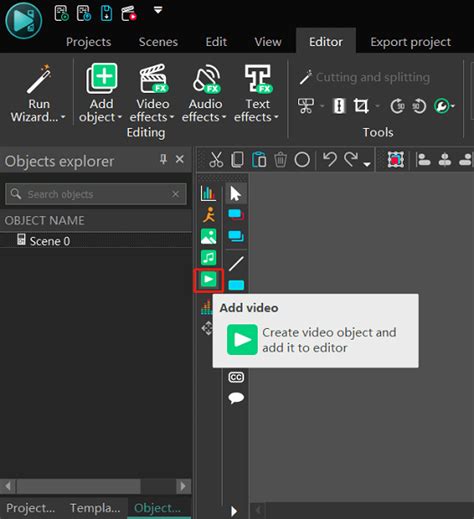Select the blue Rectangle shape tool
The height and width of the screenshot is (519, 474).
point(236,285)
